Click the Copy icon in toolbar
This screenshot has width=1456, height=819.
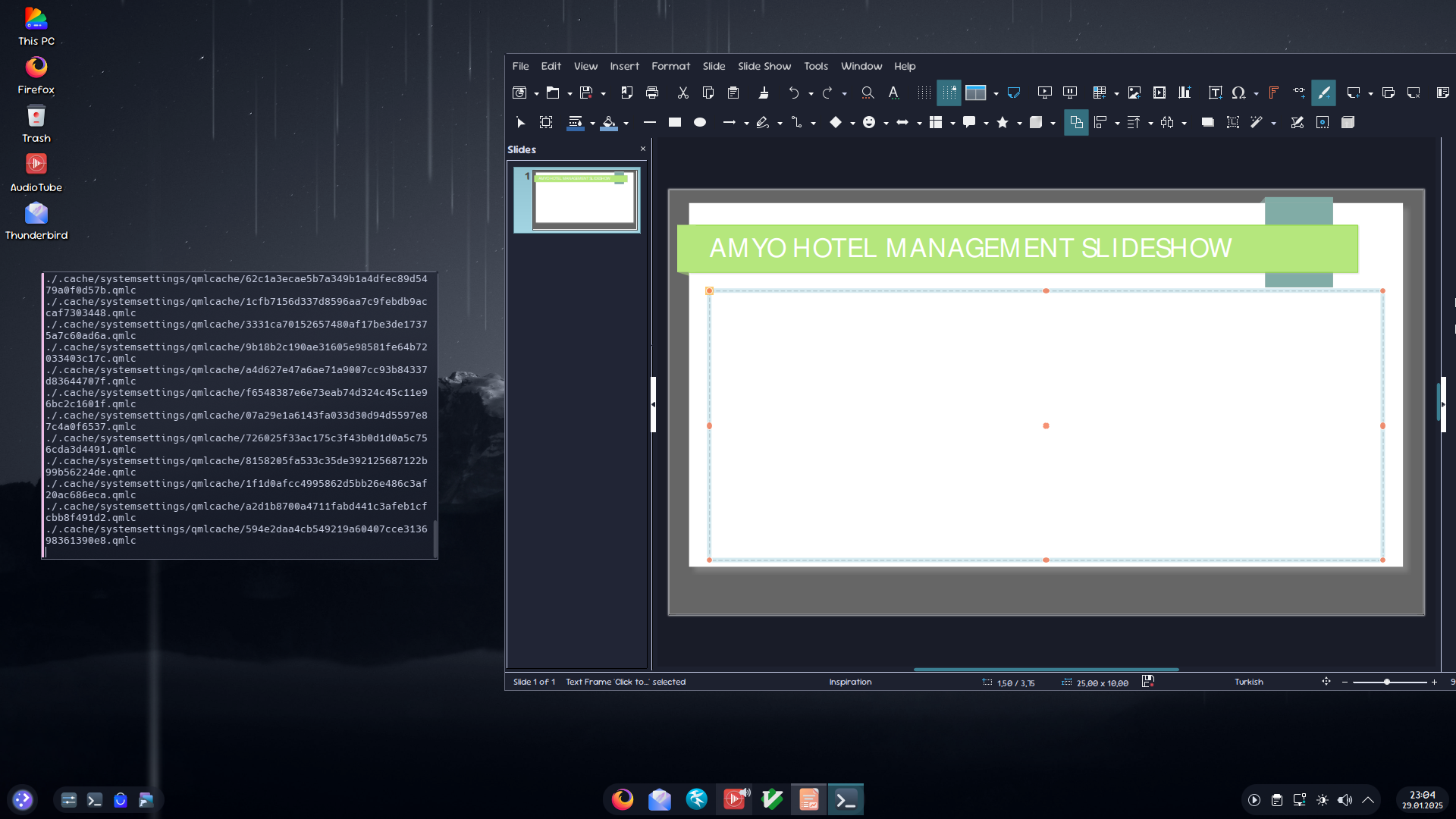point(708,93)
